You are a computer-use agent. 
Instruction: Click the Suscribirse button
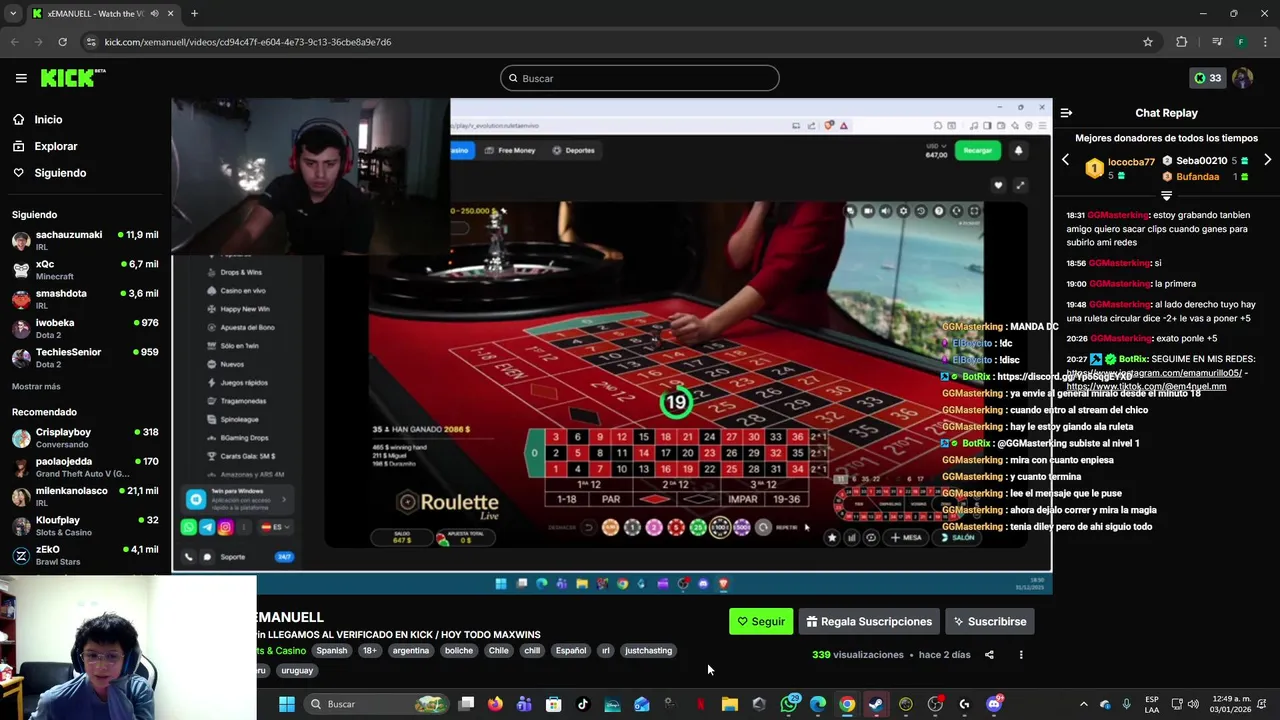(x=990, y=621)
